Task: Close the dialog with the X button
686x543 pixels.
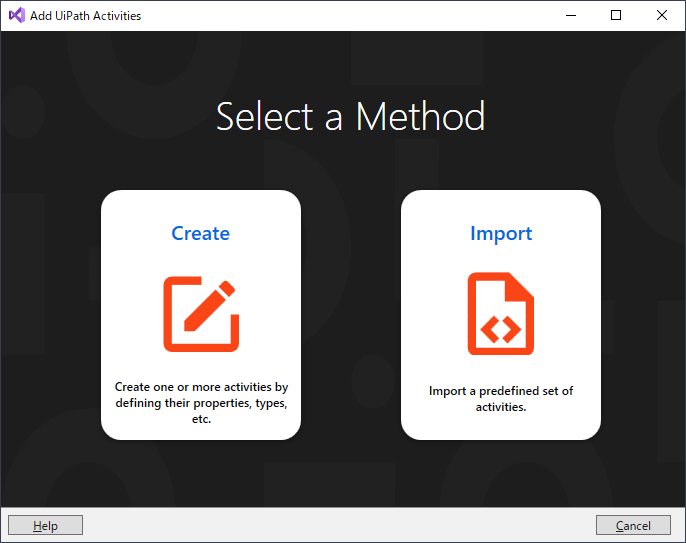Action: point(662,15)
